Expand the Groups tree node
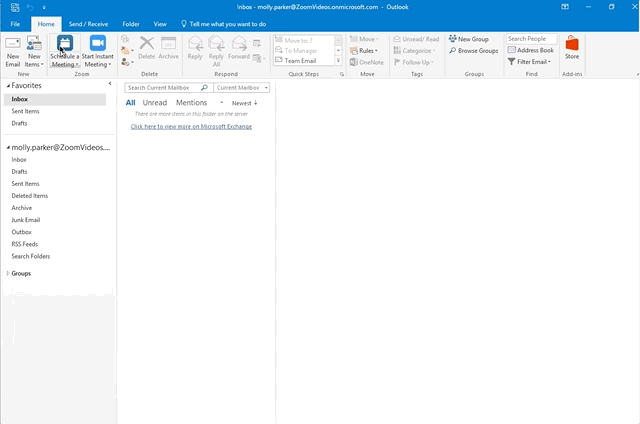640x424 pixels. coord(7,273)
